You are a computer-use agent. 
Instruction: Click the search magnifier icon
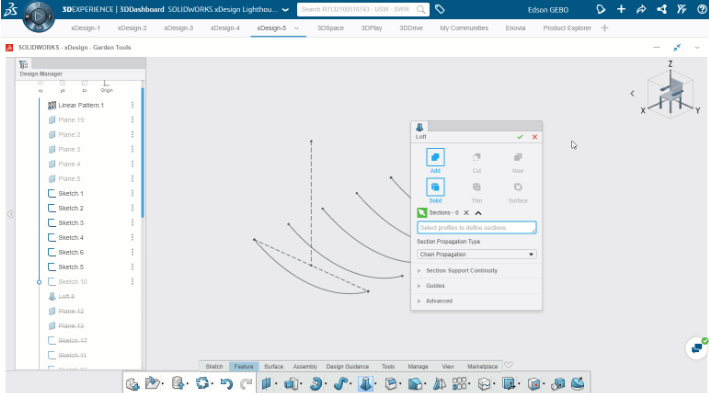point(421,9)
